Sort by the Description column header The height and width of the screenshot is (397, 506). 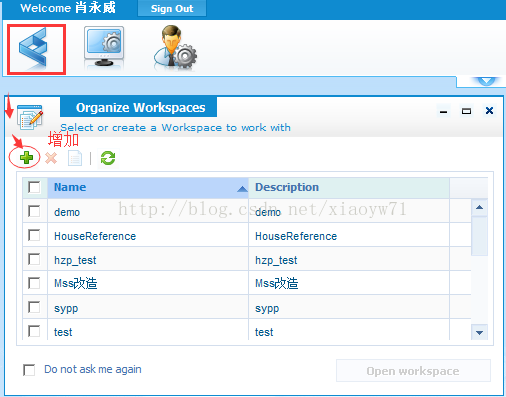click(349, 188)
